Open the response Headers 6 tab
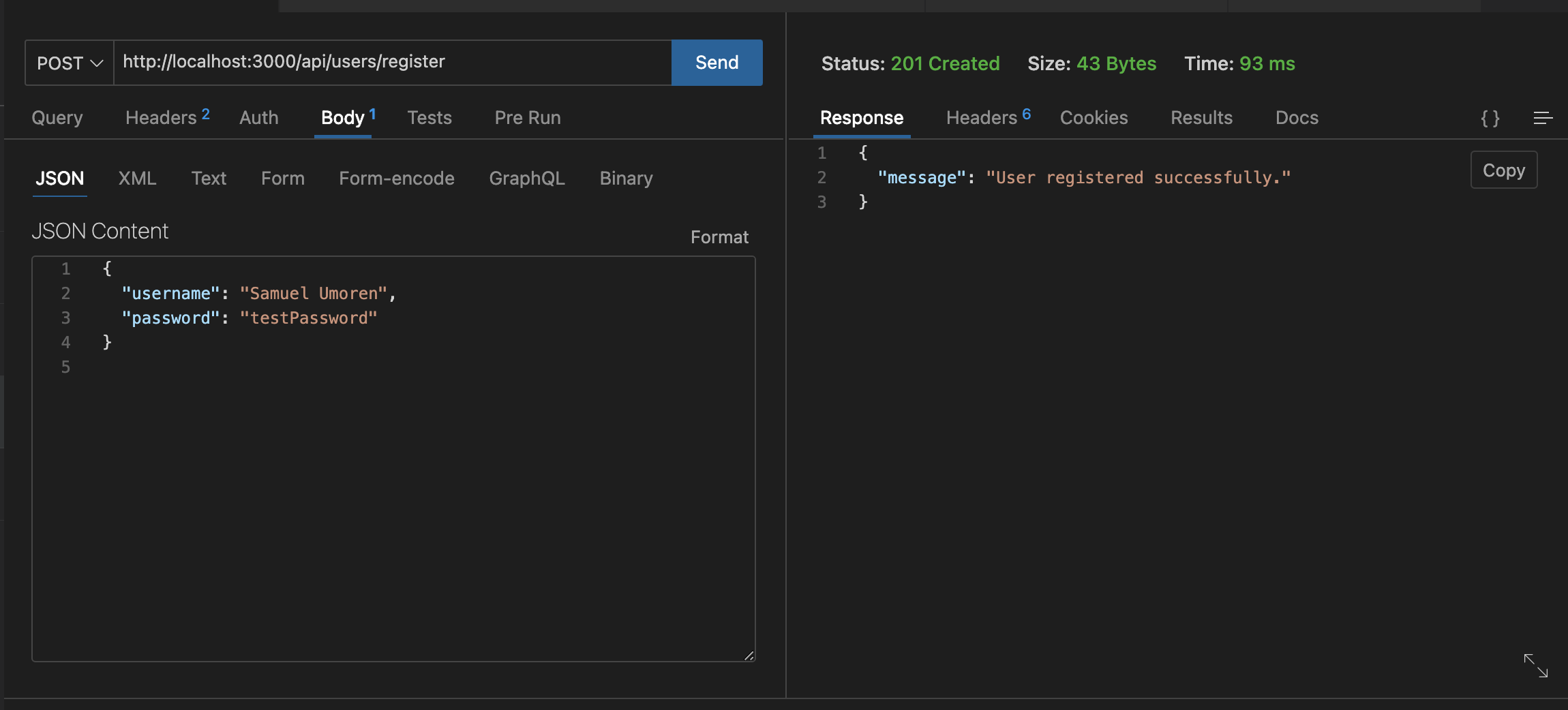1568x710 pixels. click(x=989, y=117)
